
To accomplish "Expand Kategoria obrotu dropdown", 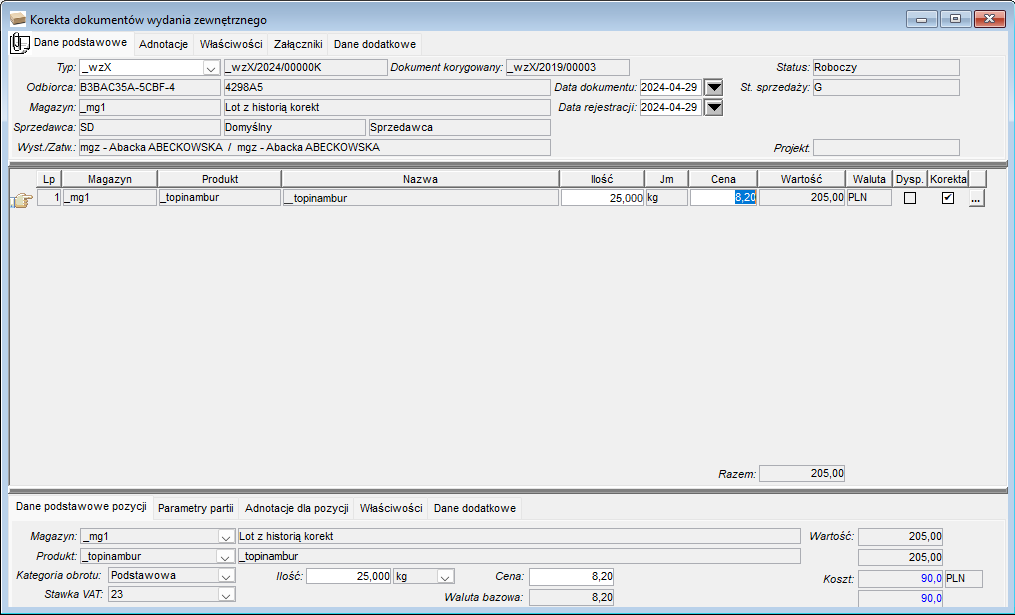I will pos(226,576).
